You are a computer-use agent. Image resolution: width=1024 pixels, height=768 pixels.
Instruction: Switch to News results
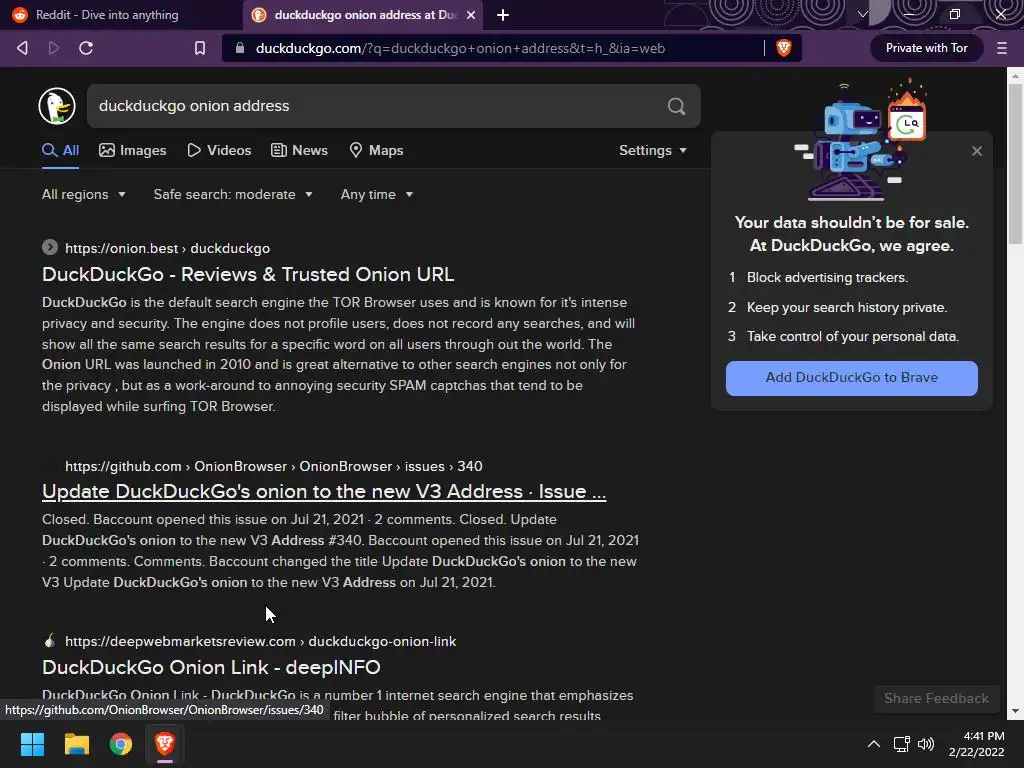pos(299,150)
